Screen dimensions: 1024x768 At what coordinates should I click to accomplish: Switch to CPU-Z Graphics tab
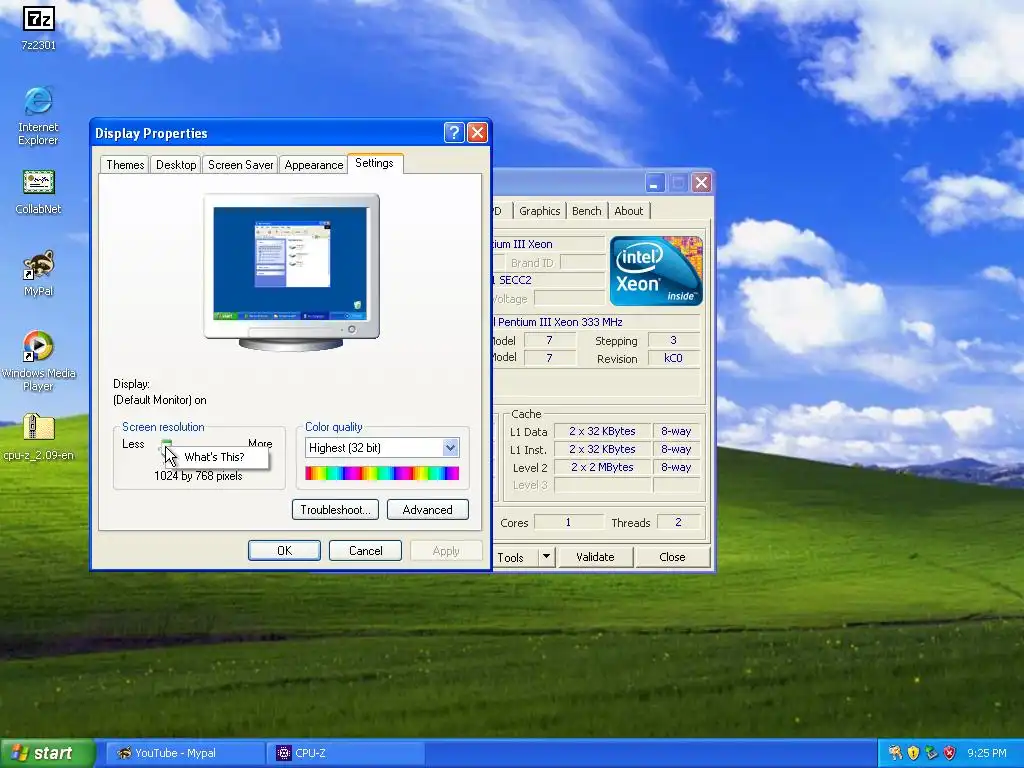click(x=539, y=211)
